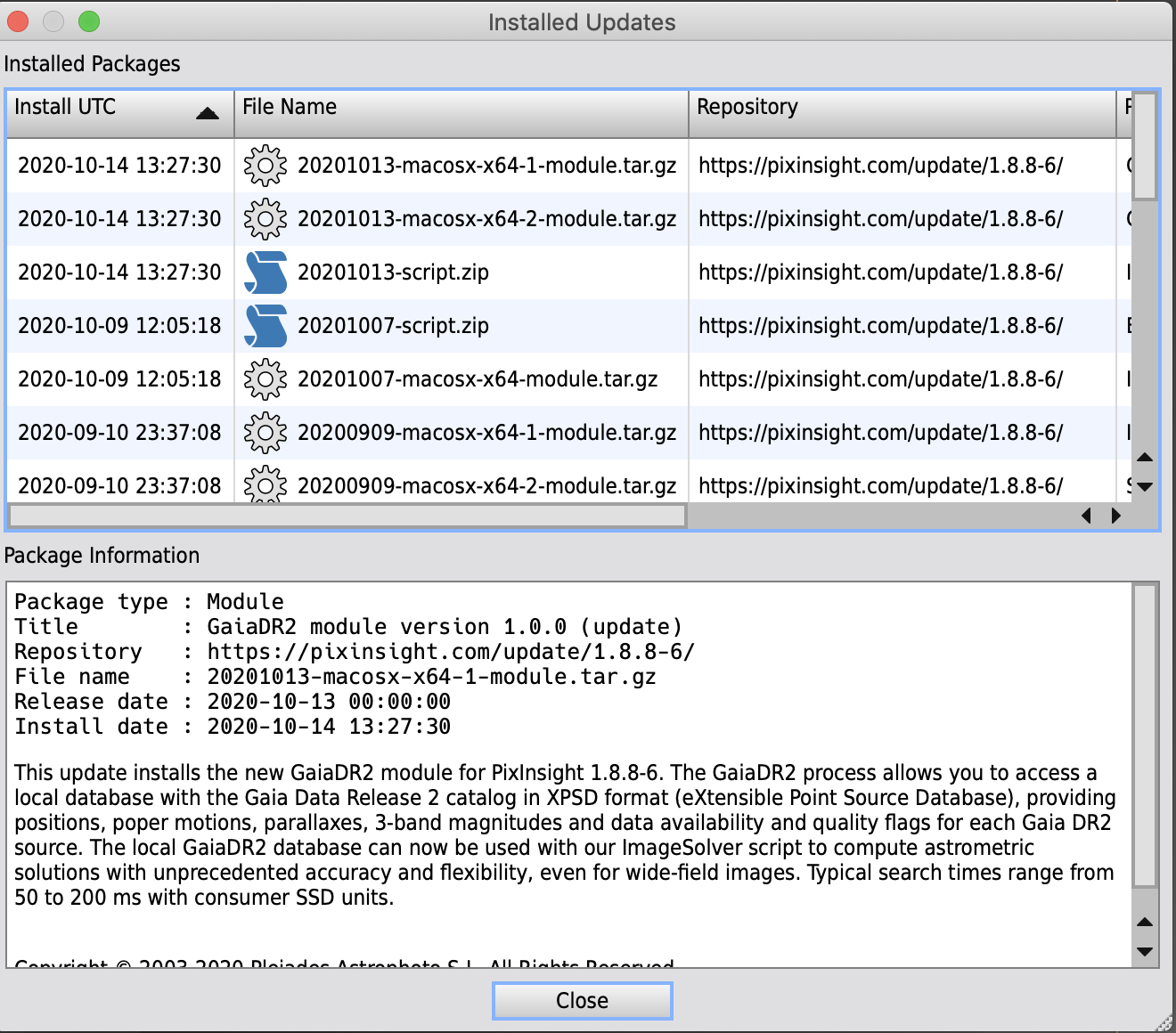Click Repository line in Package Information

click(355, 652)
